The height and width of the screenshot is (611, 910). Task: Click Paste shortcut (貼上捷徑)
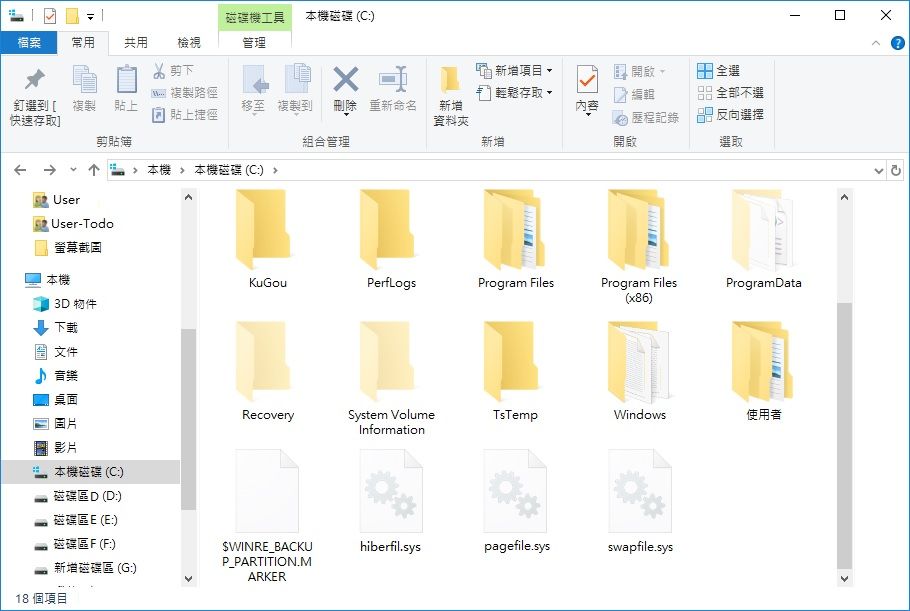pos(185,115)
